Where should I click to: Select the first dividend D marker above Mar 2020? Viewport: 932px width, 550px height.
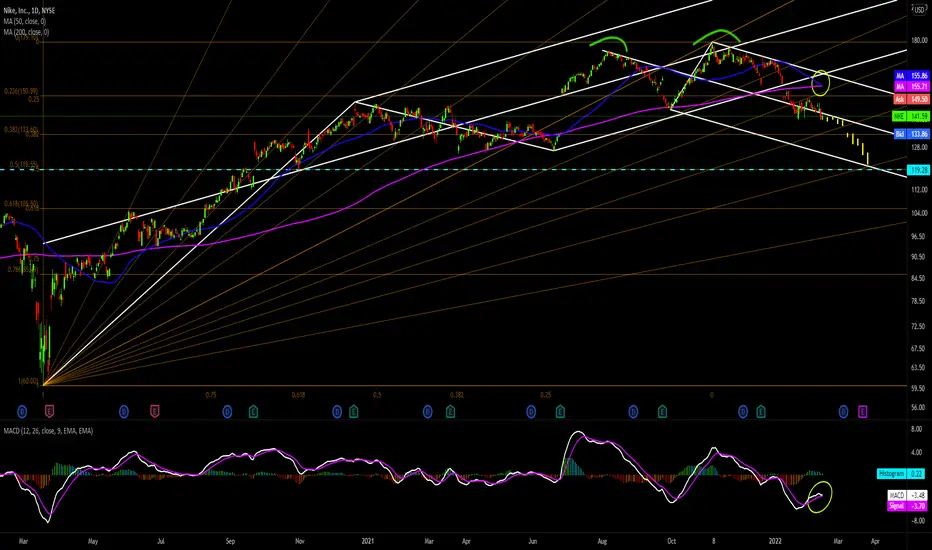[x=22, y=411]
